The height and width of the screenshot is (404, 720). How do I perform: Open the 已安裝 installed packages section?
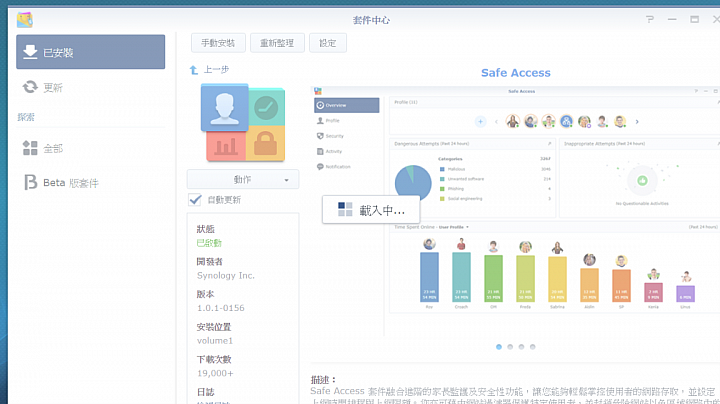point(90,52)
